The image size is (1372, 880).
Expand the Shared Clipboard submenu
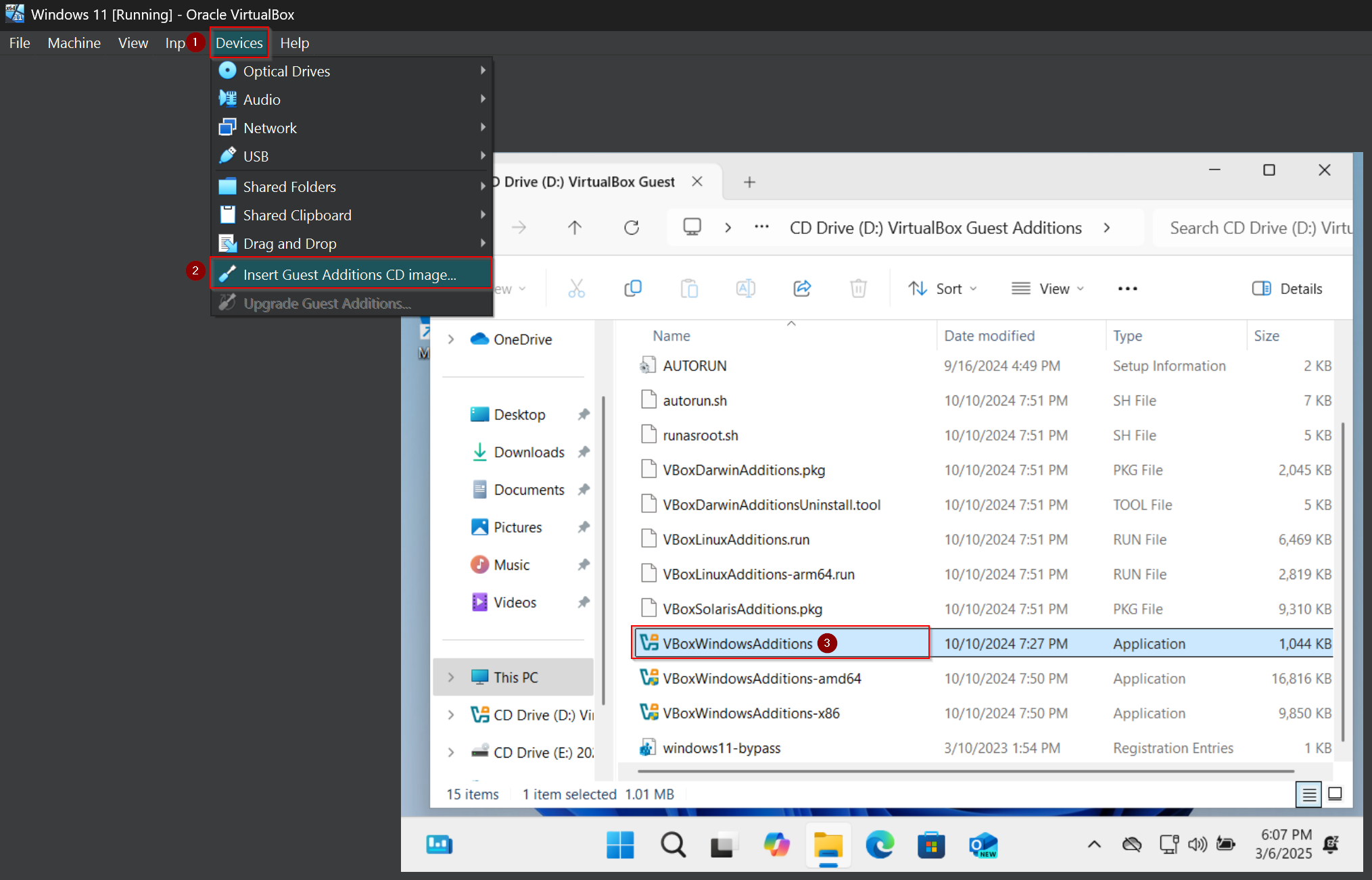click(351, 215)
